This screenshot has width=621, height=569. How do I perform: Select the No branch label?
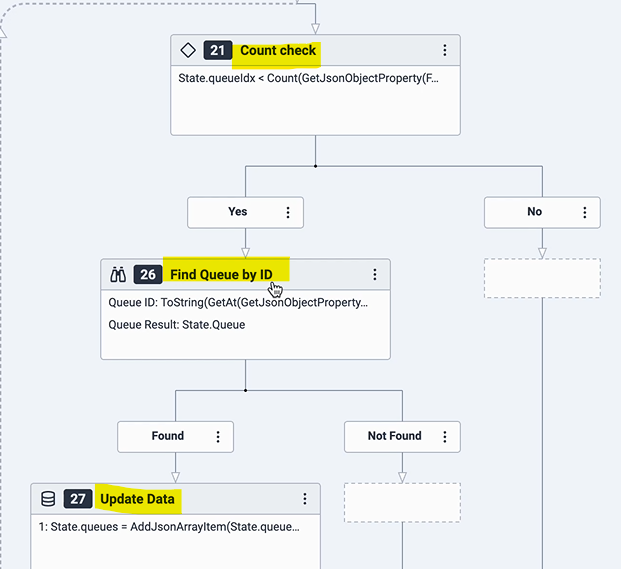pos(534,212)
